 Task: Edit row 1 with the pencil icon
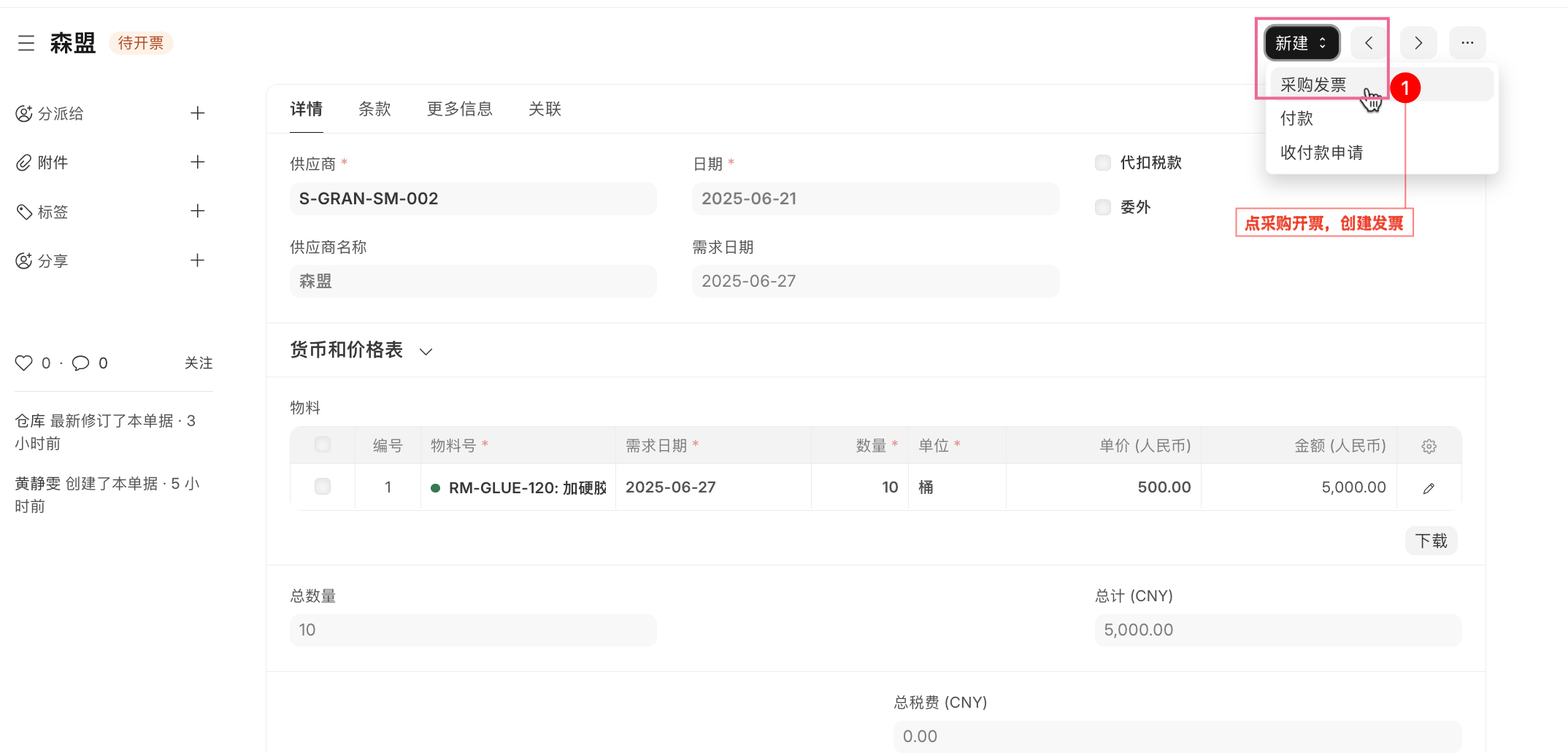click(x=1429, y=488)
